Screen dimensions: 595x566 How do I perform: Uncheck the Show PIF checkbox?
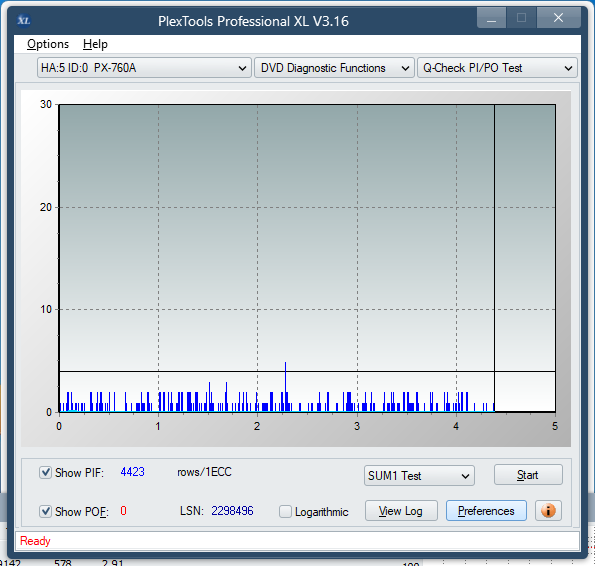(x=46, y=472)
